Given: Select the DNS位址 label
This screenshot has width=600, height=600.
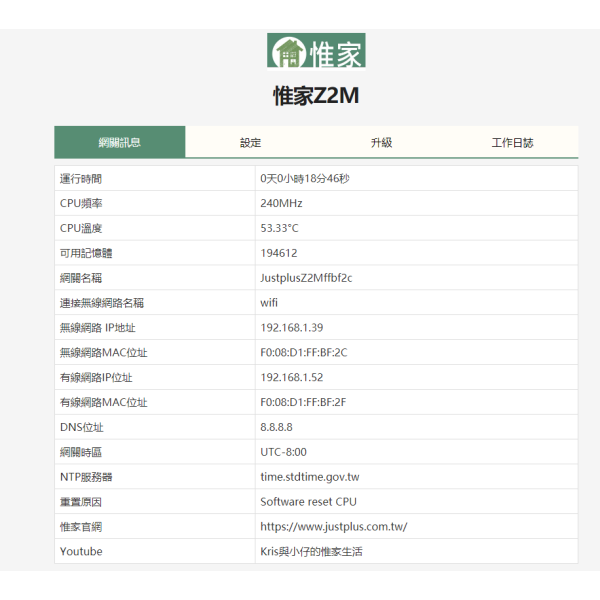Looking at the screenshot, I should [x=82, y=427].
